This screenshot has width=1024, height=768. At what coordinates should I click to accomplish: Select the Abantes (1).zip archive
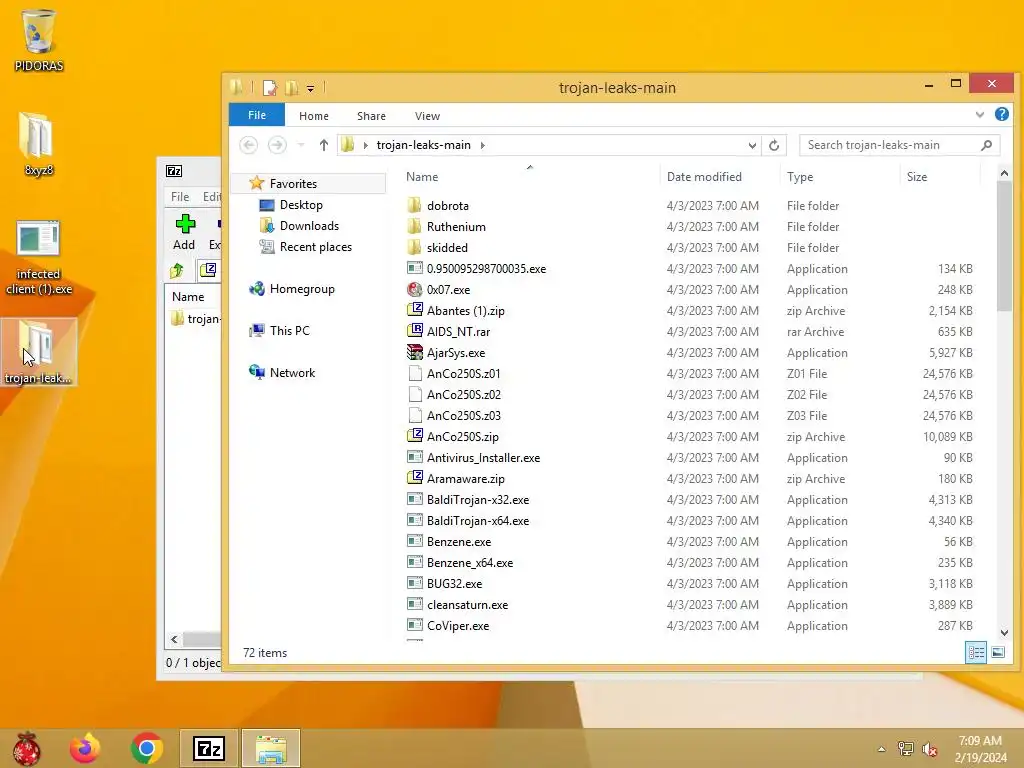tap(465, 311)
